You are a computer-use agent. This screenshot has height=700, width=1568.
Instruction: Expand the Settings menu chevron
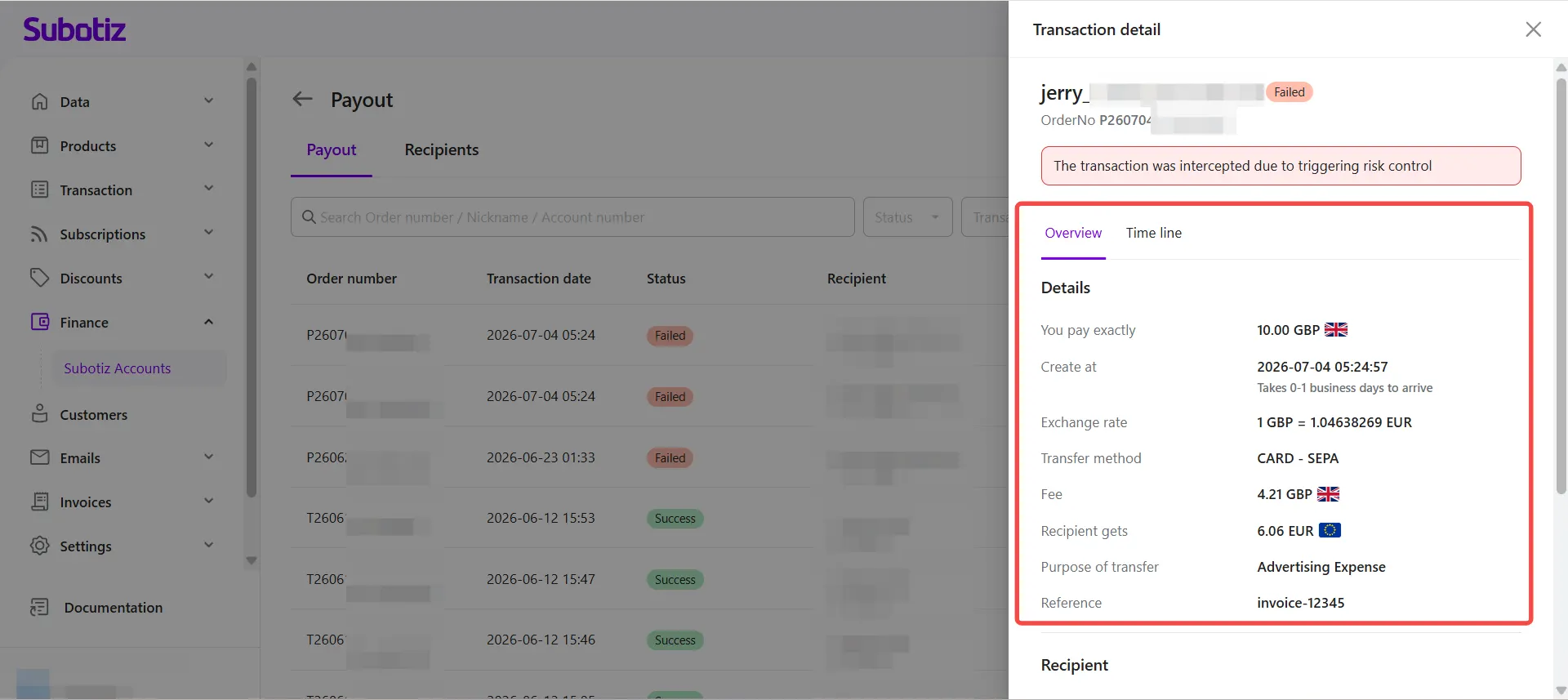[x=208, y=546]
